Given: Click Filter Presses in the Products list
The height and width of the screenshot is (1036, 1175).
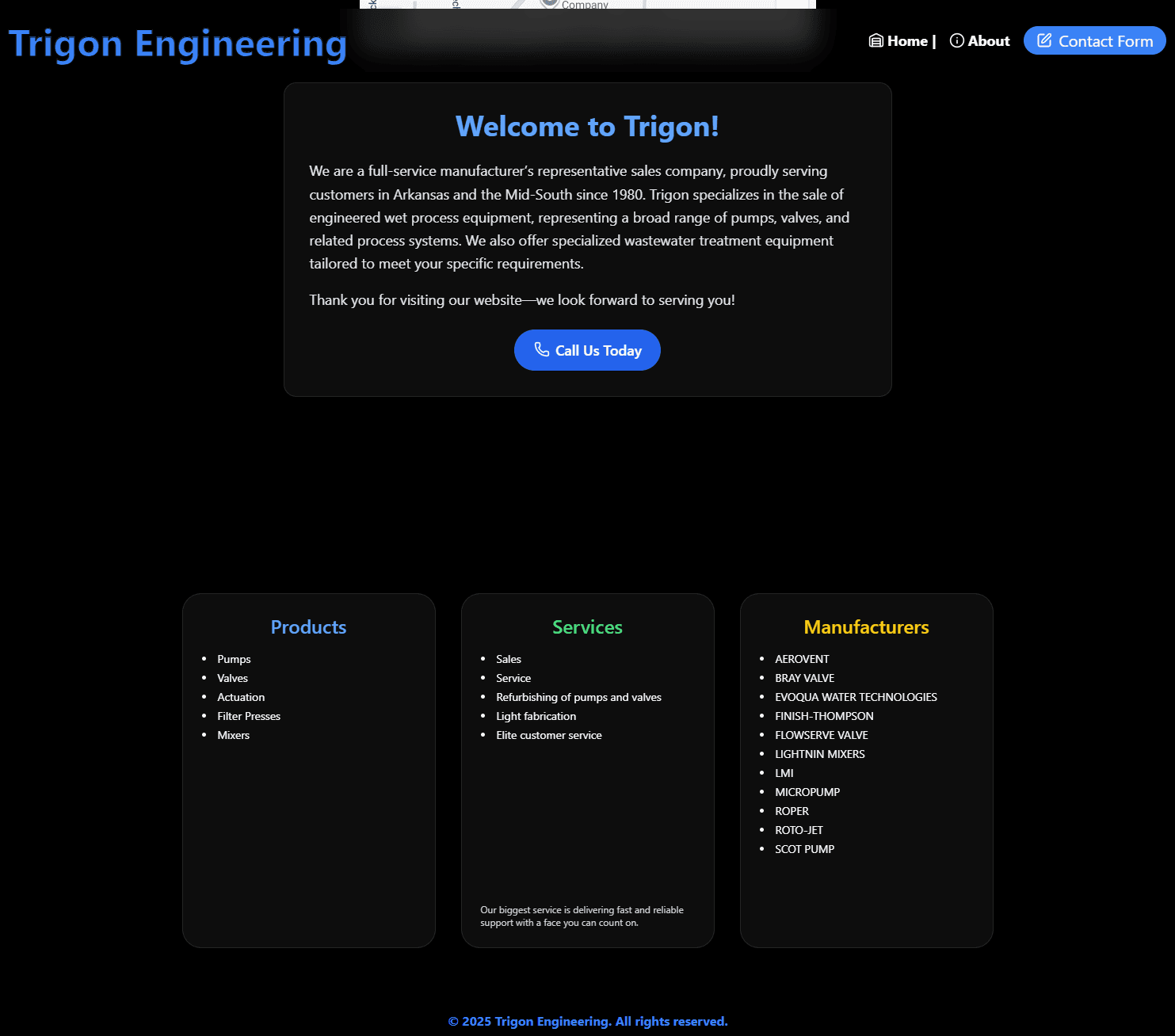Looking at the screenshot, I should coord(249,716).
